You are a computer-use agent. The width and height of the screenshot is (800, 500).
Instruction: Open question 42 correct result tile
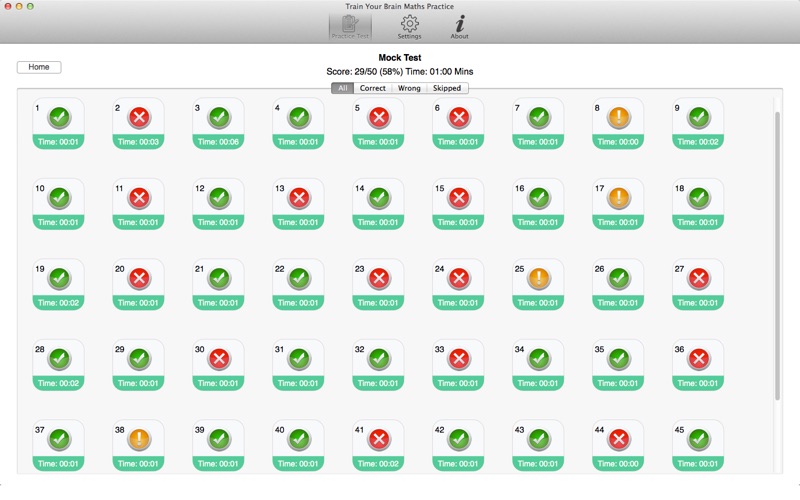click(458, 445)
